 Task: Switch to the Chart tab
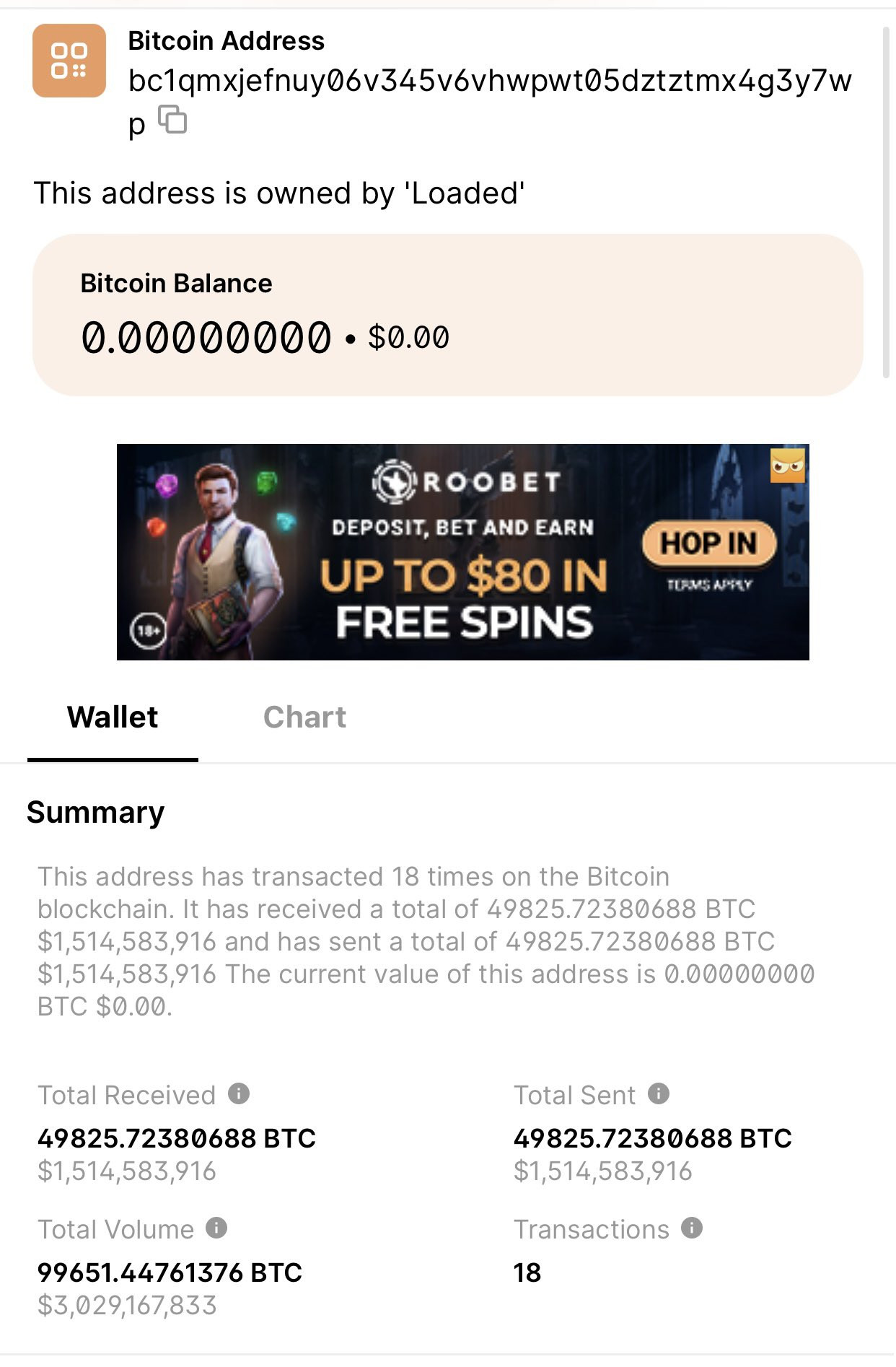[x=304, y=717]
